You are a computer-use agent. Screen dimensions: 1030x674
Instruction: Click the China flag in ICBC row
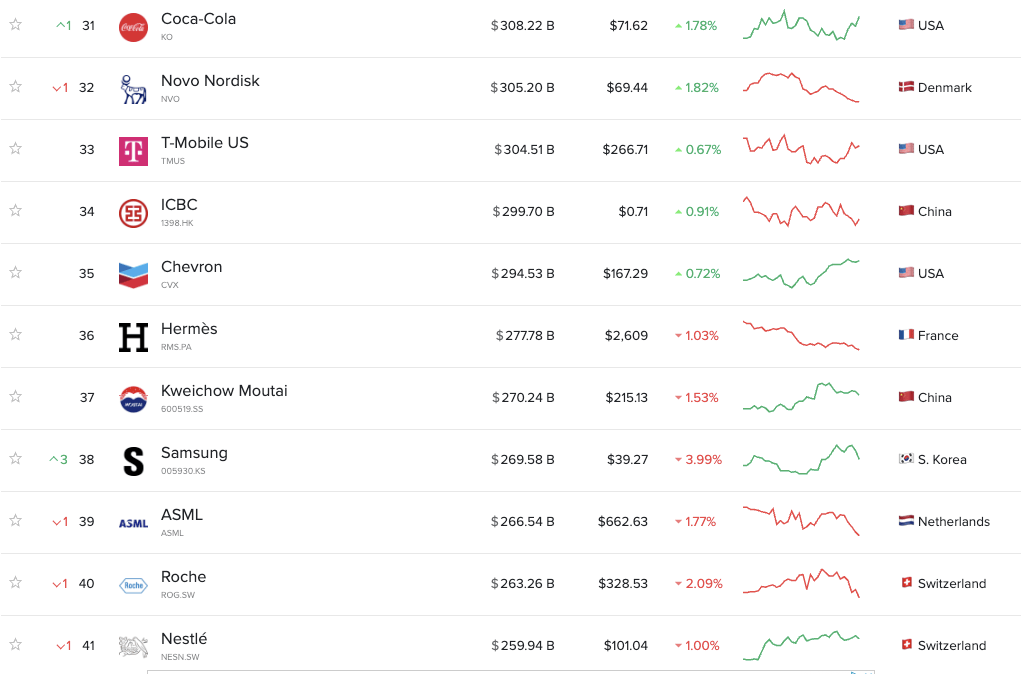click(906, 211)
